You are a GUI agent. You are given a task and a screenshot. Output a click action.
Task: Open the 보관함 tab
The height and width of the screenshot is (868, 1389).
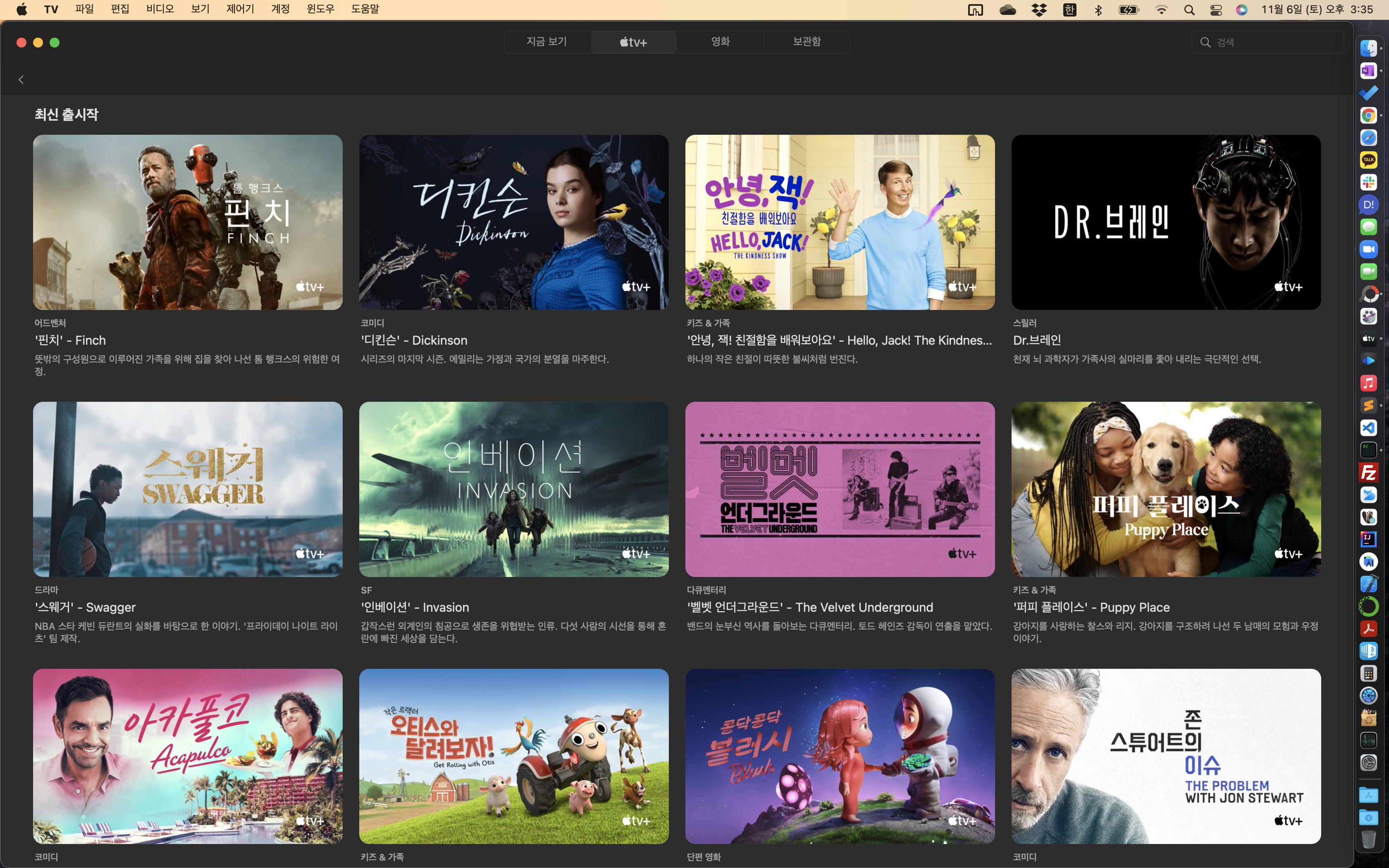[x=807, y=41]
